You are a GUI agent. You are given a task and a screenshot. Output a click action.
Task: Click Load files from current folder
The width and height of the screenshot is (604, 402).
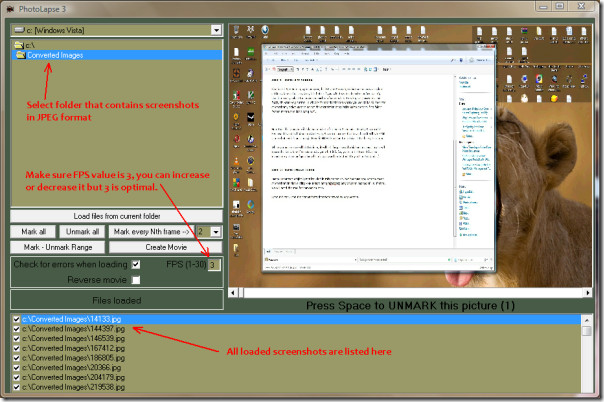(116, 216)
